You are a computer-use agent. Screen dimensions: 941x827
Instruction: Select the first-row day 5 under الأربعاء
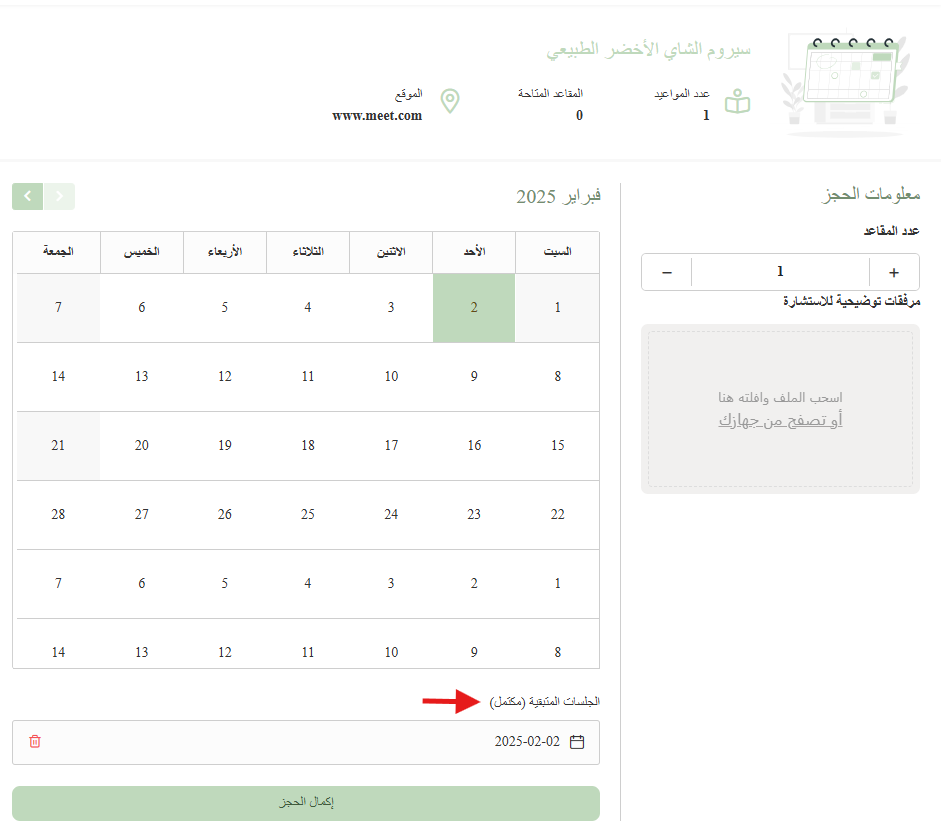pos(224,308)
